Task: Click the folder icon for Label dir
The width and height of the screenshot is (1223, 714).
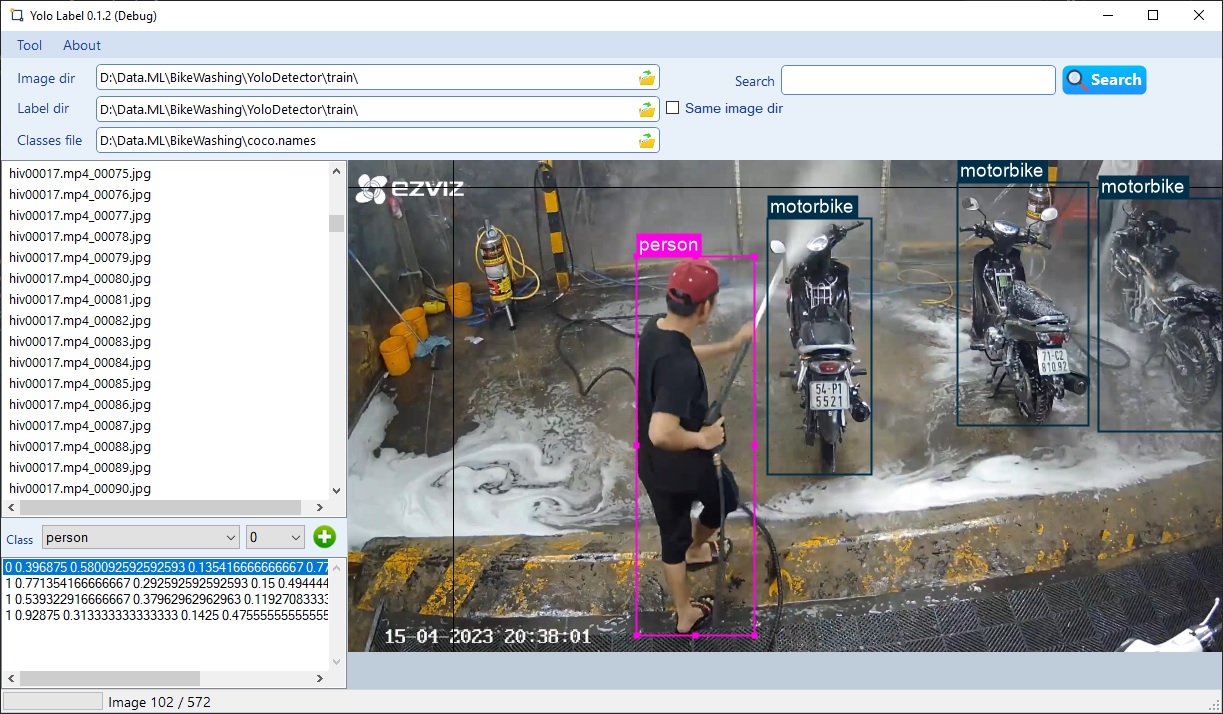Action: point(647,109)
